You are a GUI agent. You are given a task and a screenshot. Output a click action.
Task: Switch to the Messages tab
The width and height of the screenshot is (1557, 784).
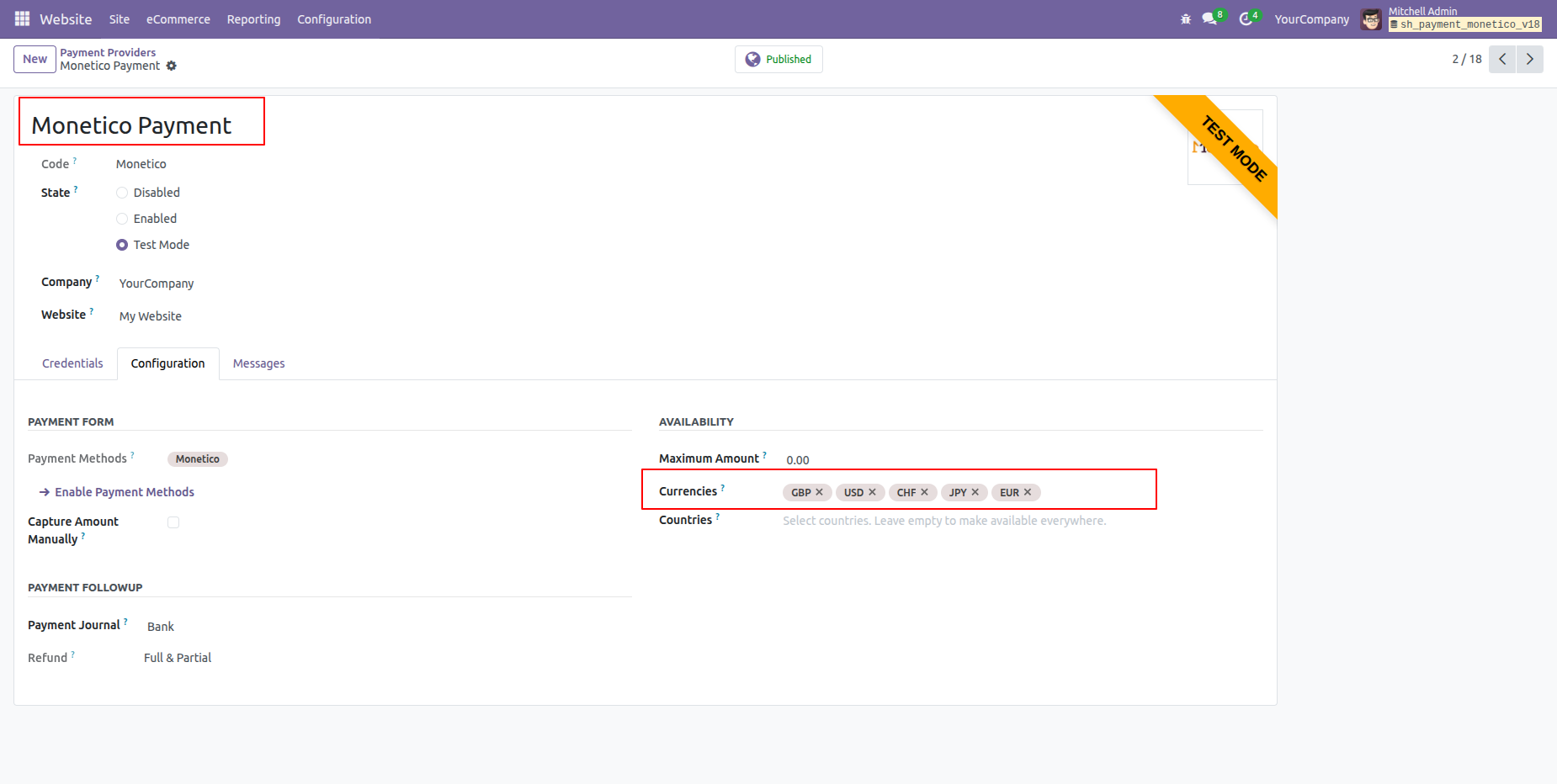pyautogui.click(x=259, y=363)
